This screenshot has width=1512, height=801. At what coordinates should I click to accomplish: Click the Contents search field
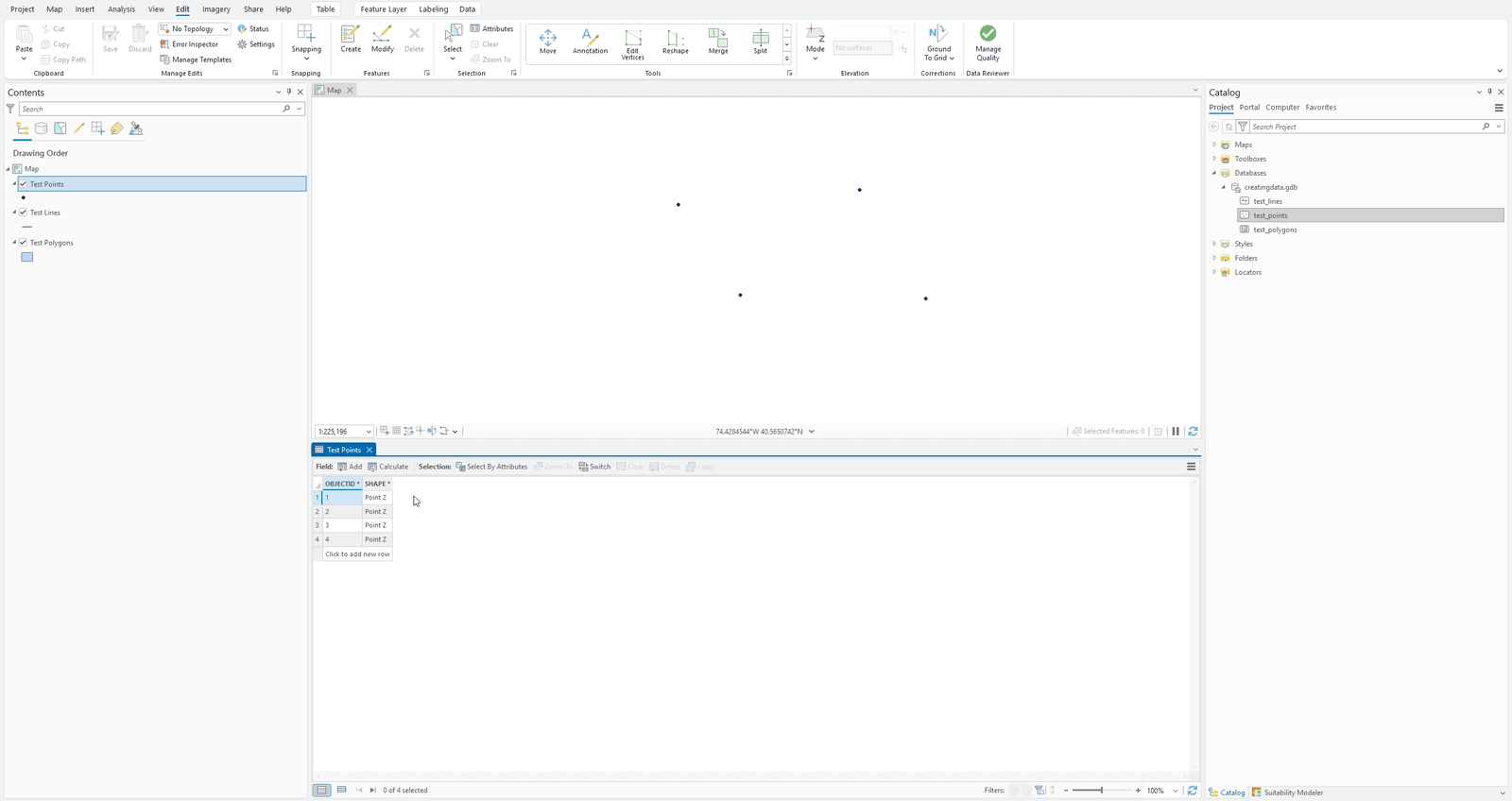[151, 109]
